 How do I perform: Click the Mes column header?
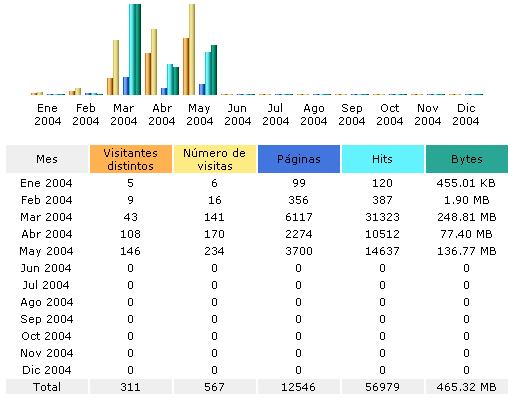[x=47, y=159]
